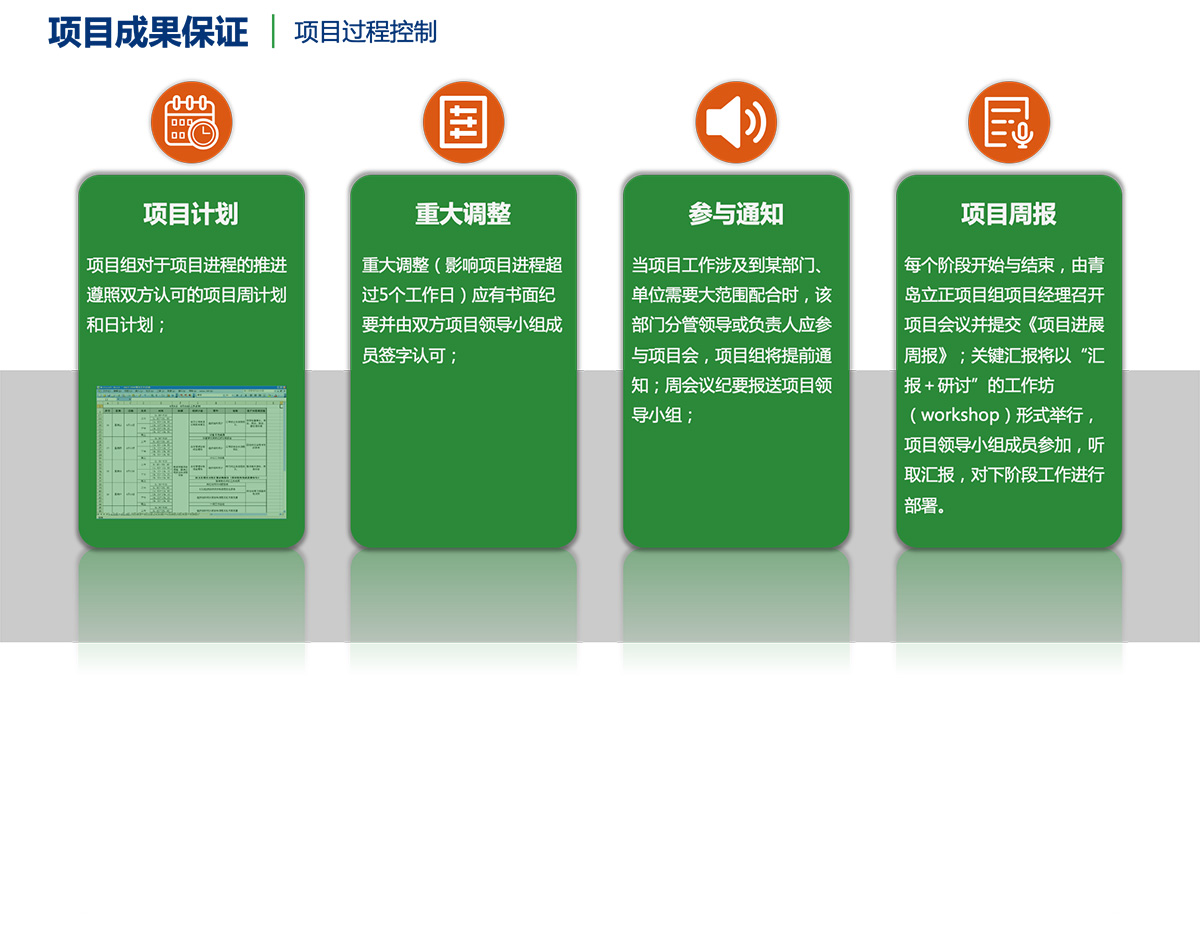The width and height of the screenshot is (1200, 931).
Task: Click the body paragraph under 重大调整
Action: 462,310
